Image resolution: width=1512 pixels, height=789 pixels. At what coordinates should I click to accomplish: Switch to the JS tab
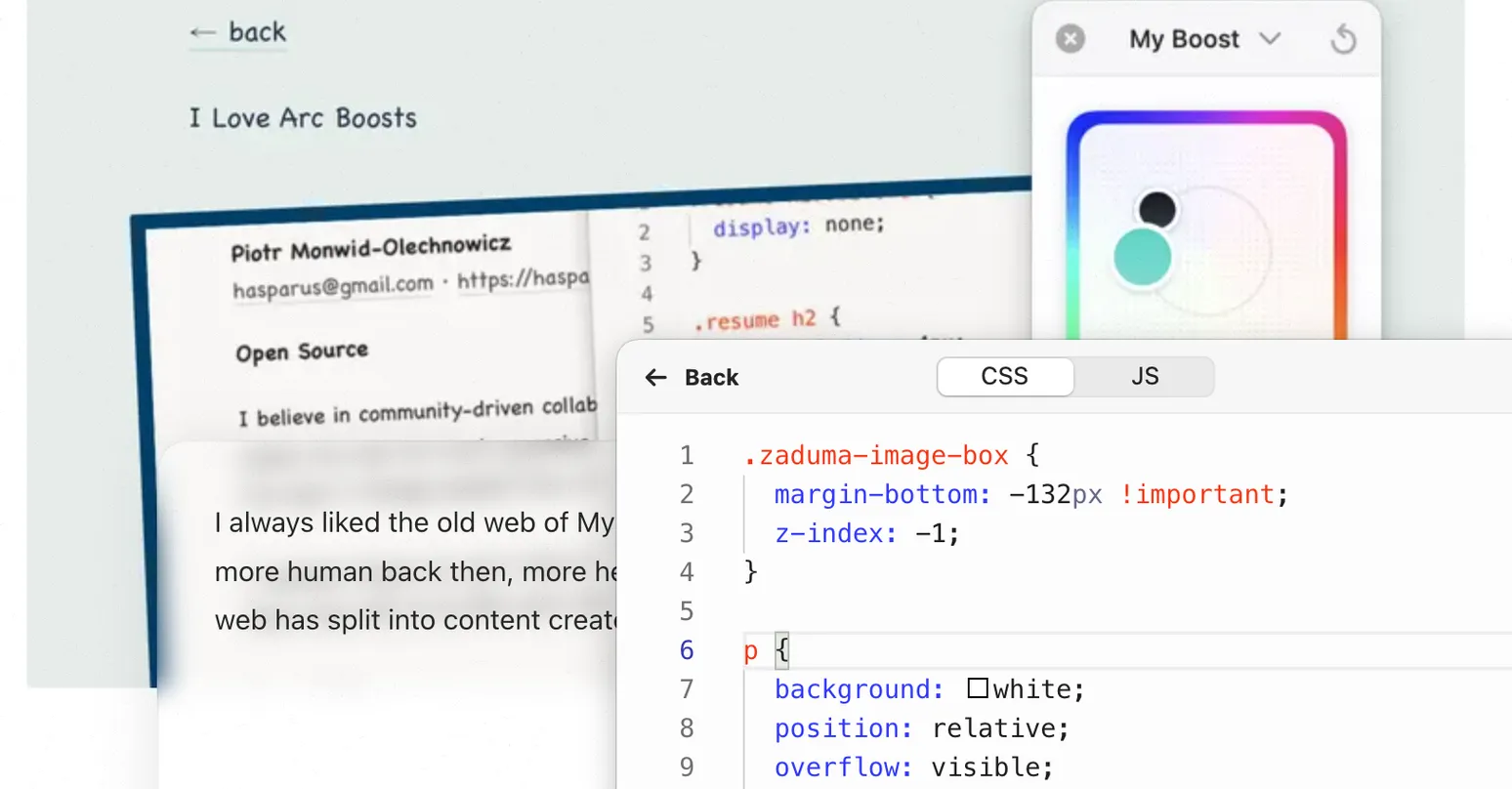point(1144,377)
